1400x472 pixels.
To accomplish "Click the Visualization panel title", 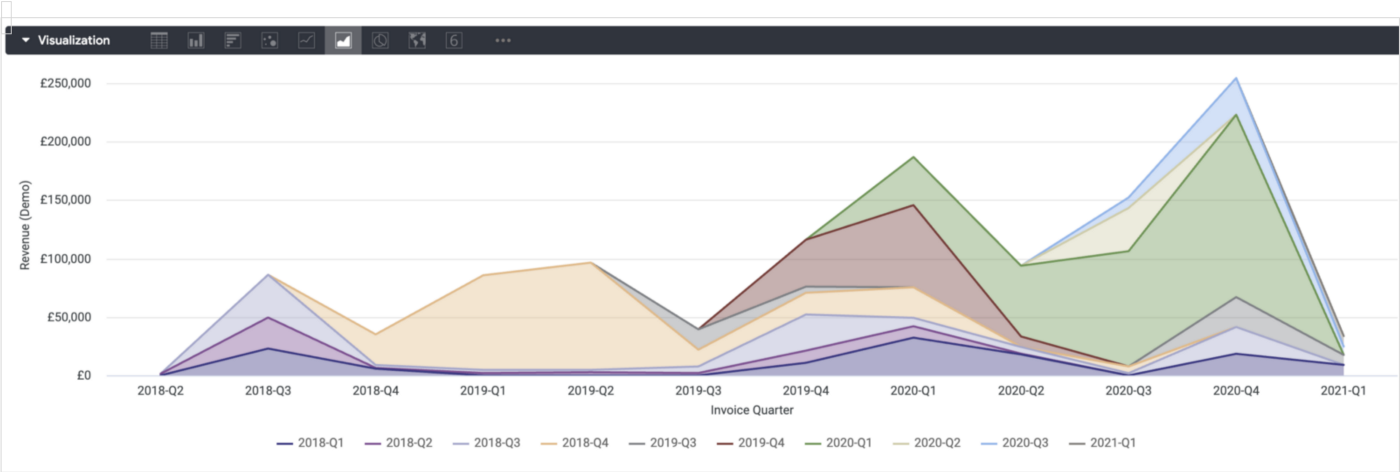I will pyautogui.click(x=74, y=41).
